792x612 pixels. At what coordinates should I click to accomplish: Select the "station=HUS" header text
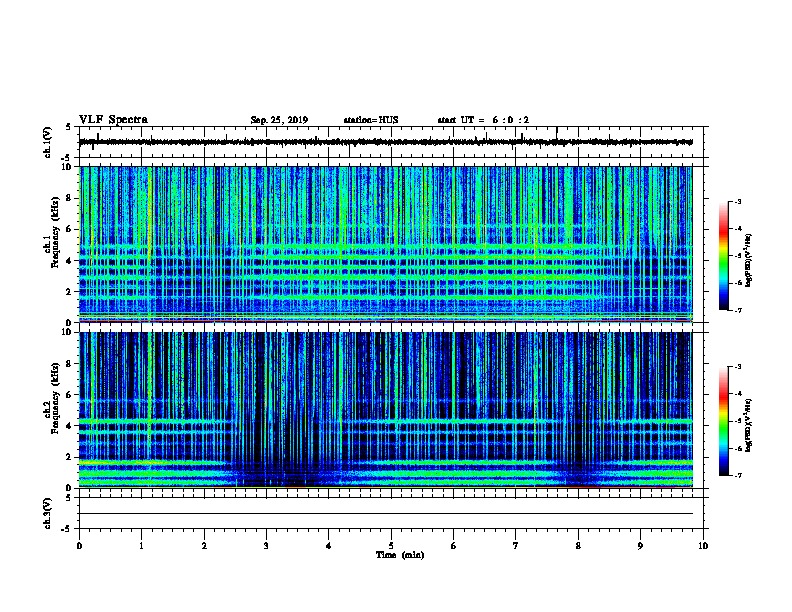(371, 120)
